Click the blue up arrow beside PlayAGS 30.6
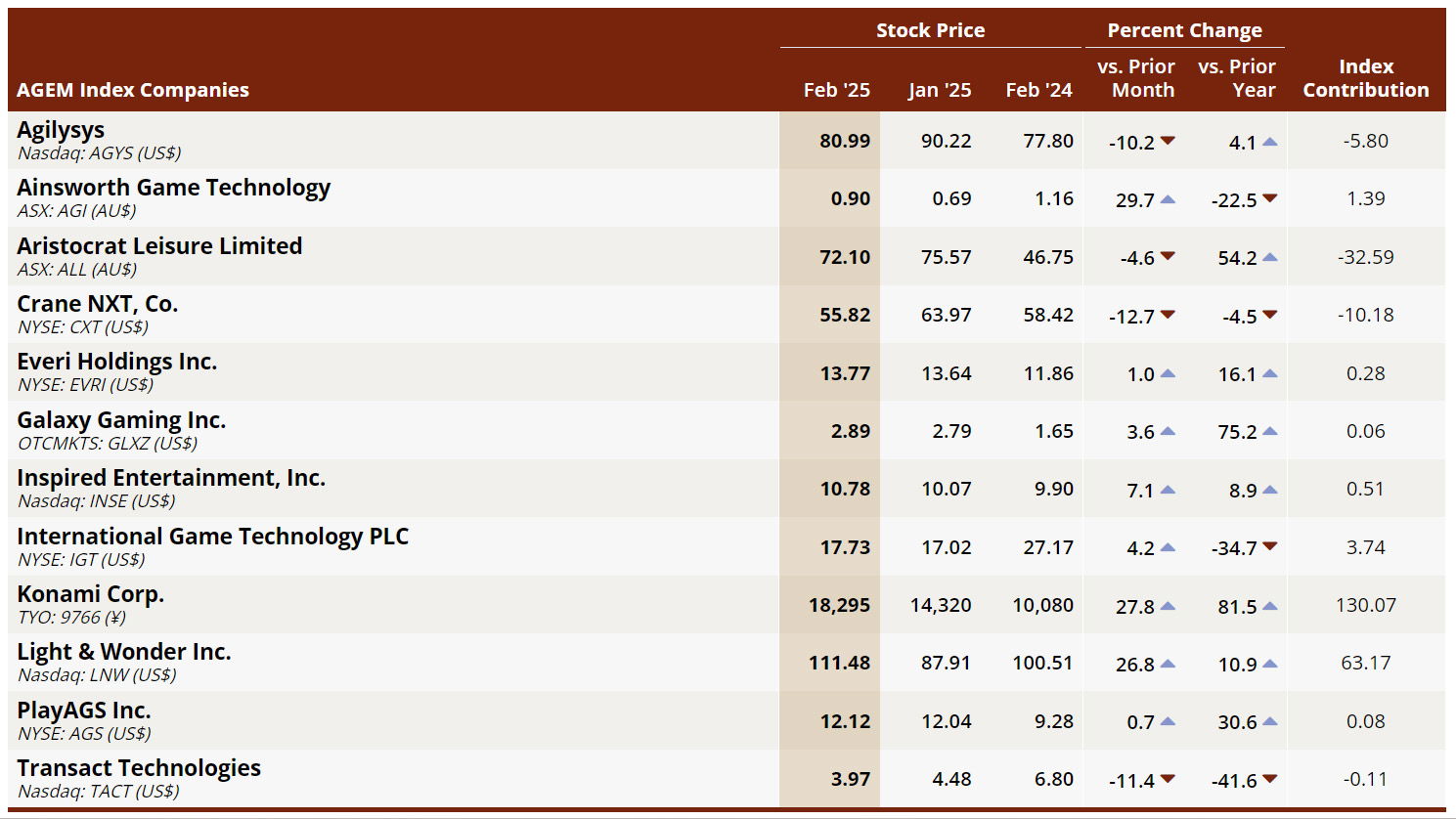 pyautogui.click(x=1269, y=722)
